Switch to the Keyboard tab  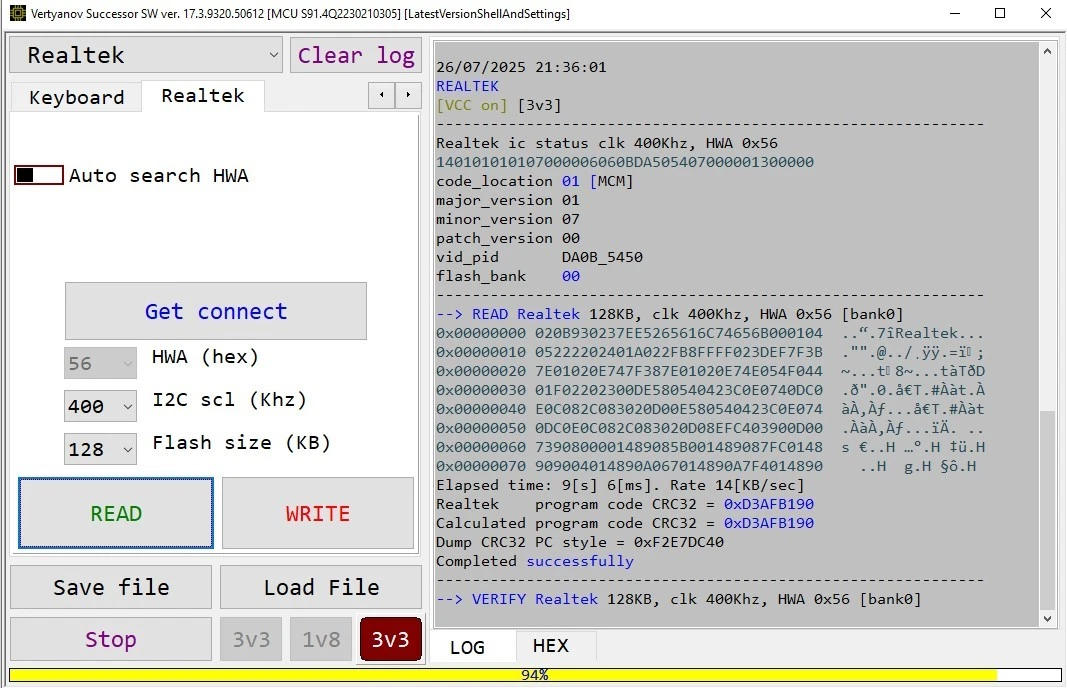click(x=76, y=97)
